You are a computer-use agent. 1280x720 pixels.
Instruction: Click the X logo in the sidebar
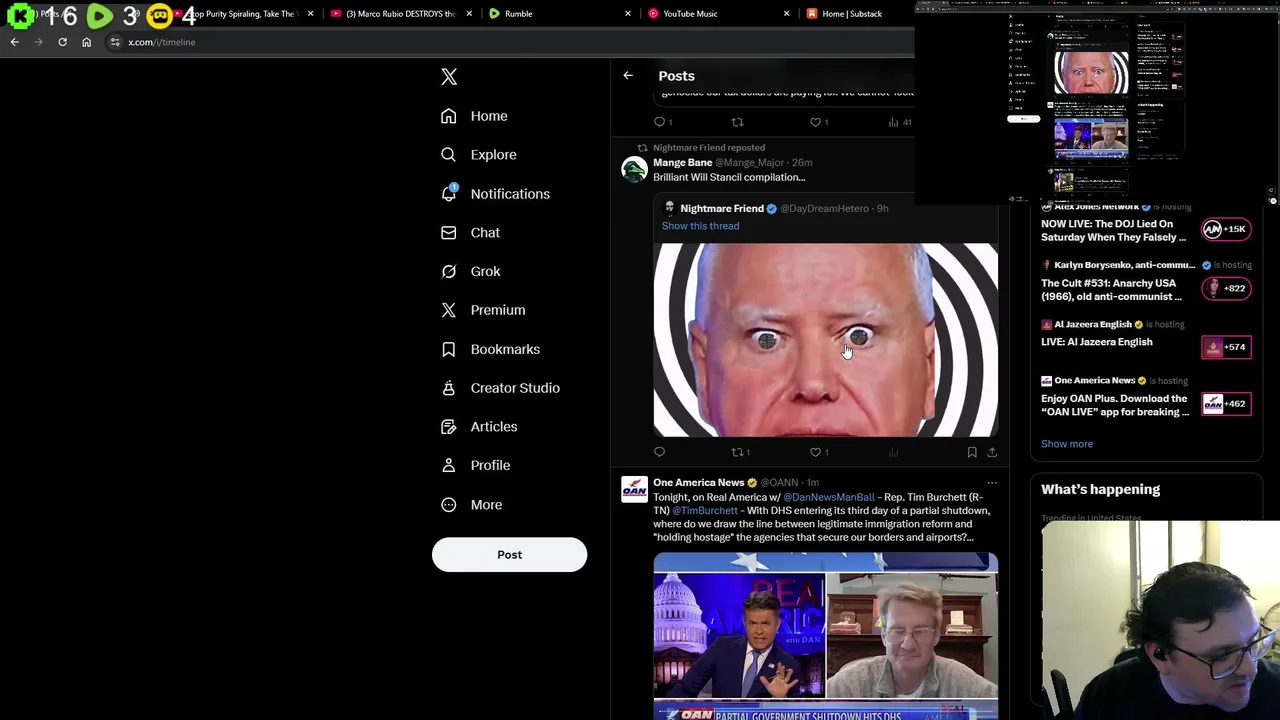coord(449,77)
